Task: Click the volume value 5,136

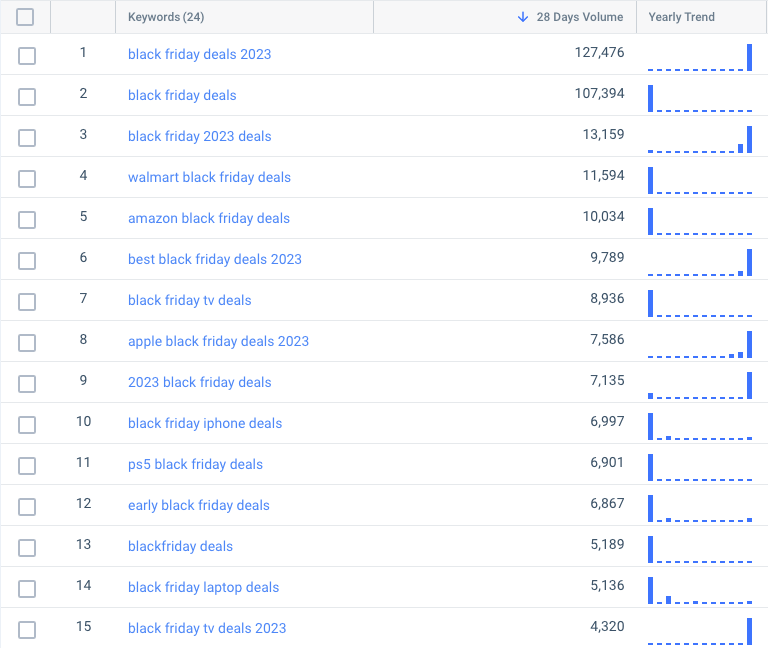Action: (x=607, y=585)
